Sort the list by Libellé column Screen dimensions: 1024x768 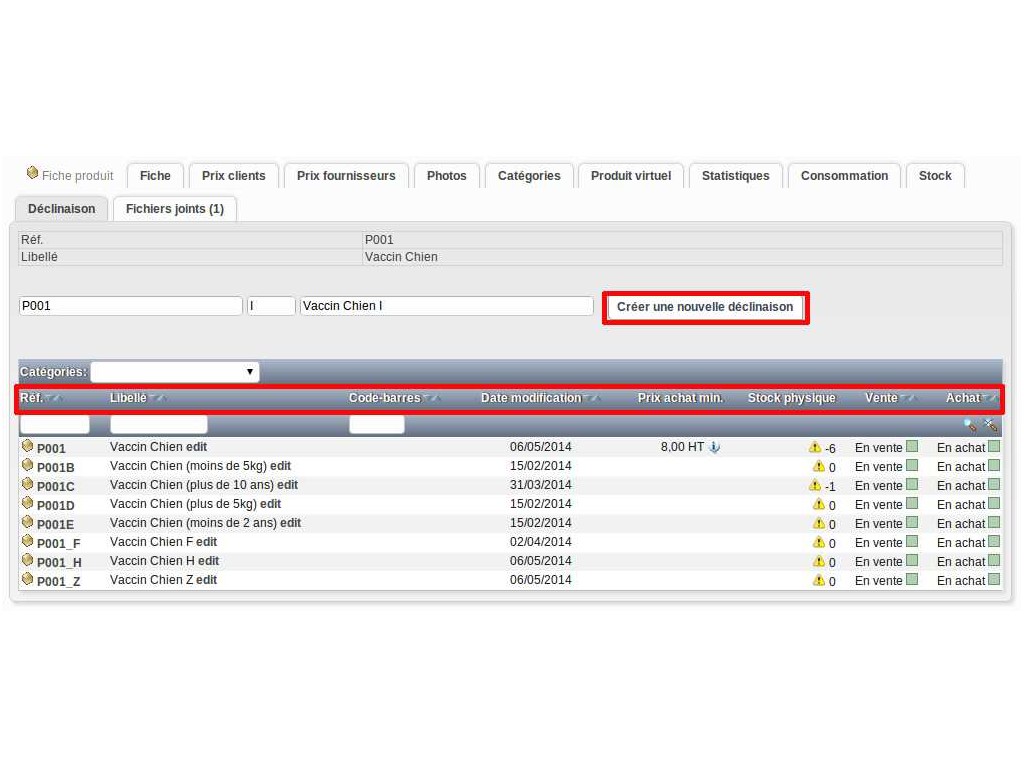click(x=128, y=398)
